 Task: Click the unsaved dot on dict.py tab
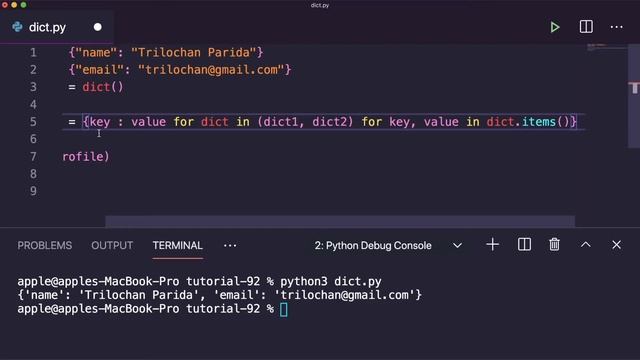[98, 27]
